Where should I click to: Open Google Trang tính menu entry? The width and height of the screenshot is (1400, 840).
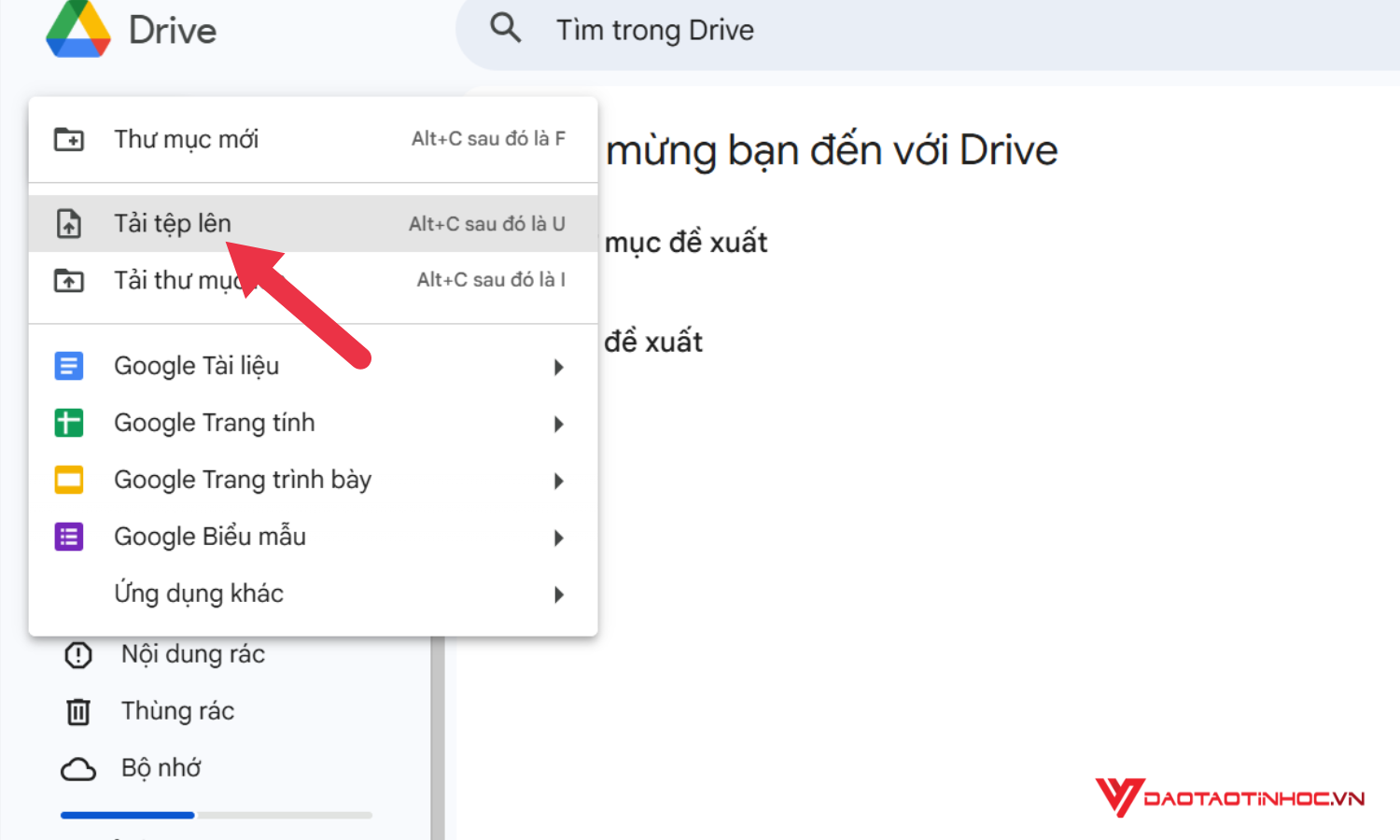313,423
